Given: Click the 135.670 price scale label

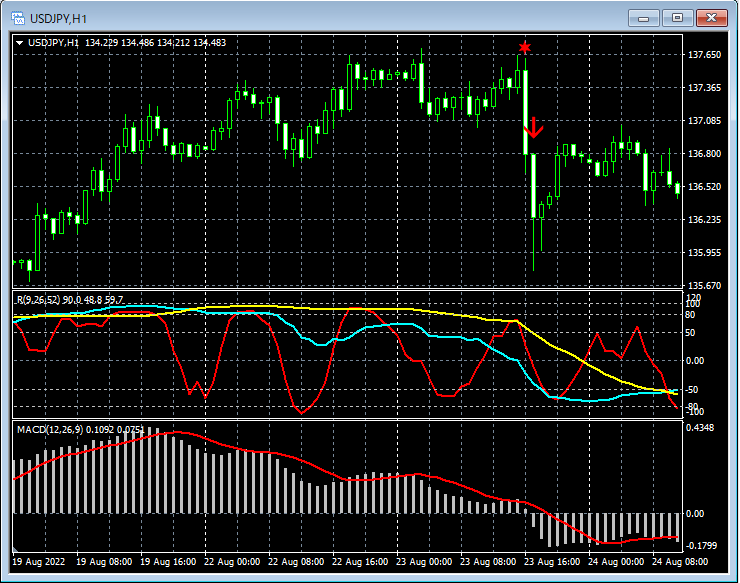Looking at the screenshot, I should pyautogui.click(x=706, y=285).
